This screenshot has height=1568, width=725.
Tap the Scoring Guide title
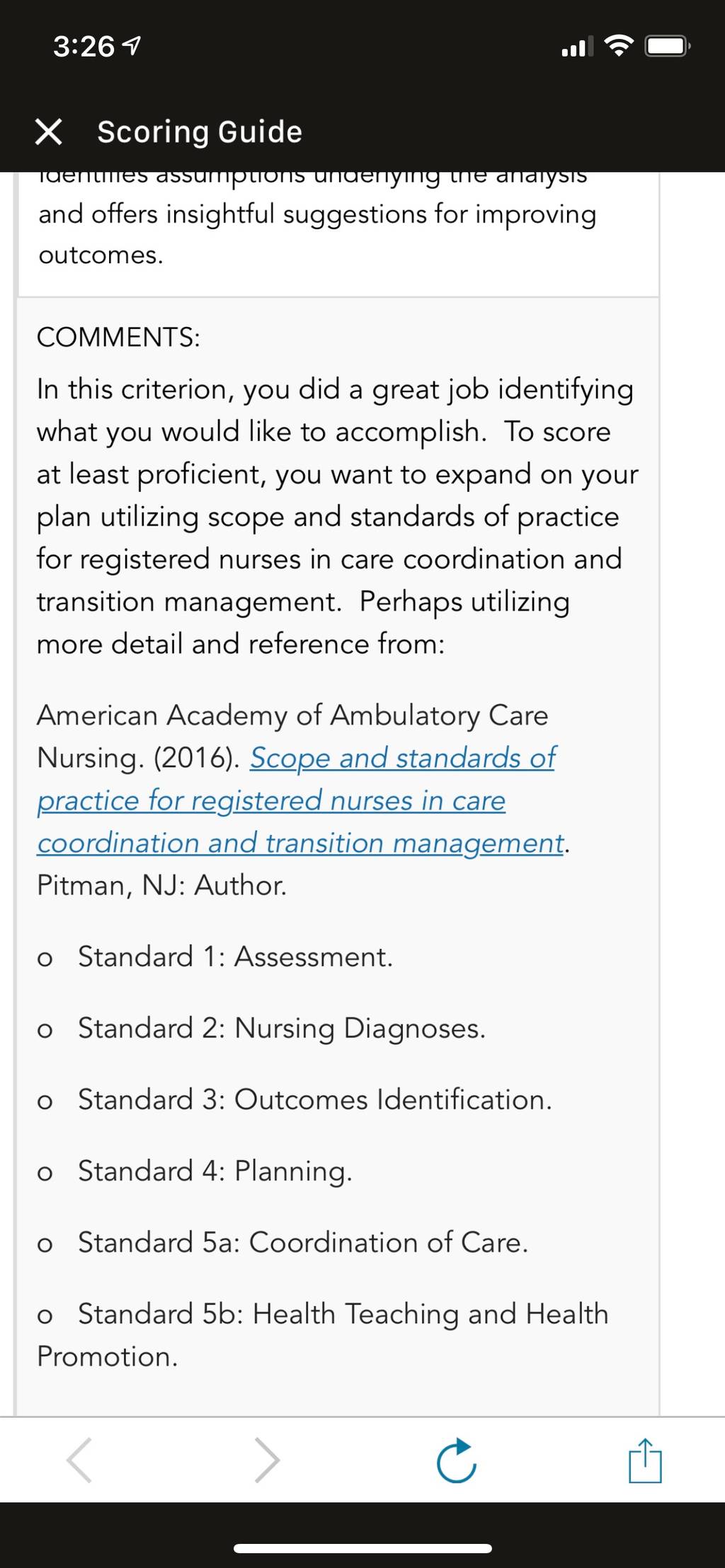coord(200,132)
